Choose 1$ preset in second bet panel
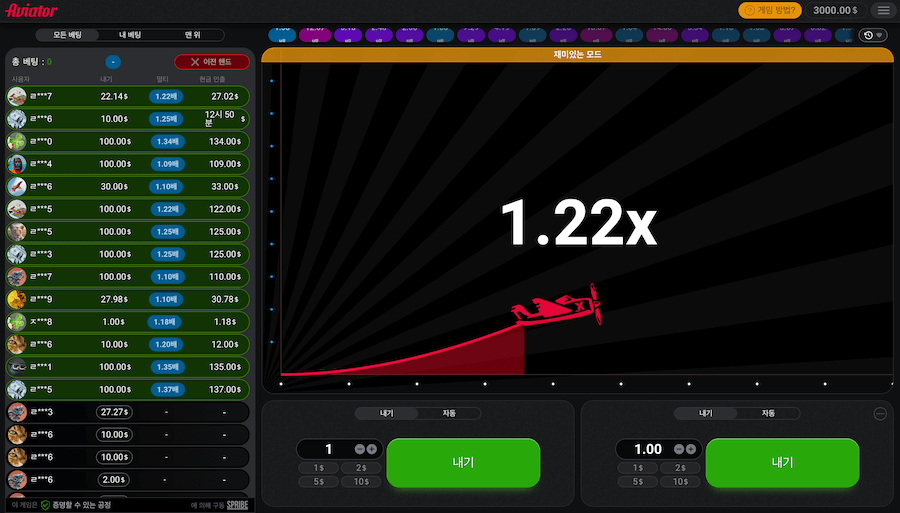 click(x=638, y=468)
